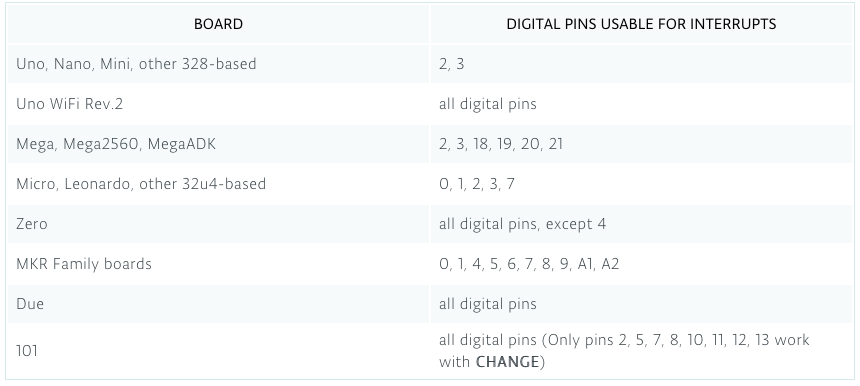Select 'all digital pins' for Uno WiFi Rev.2
The height and width of the screenshot is (386, 860).
(x=488, y=104)
